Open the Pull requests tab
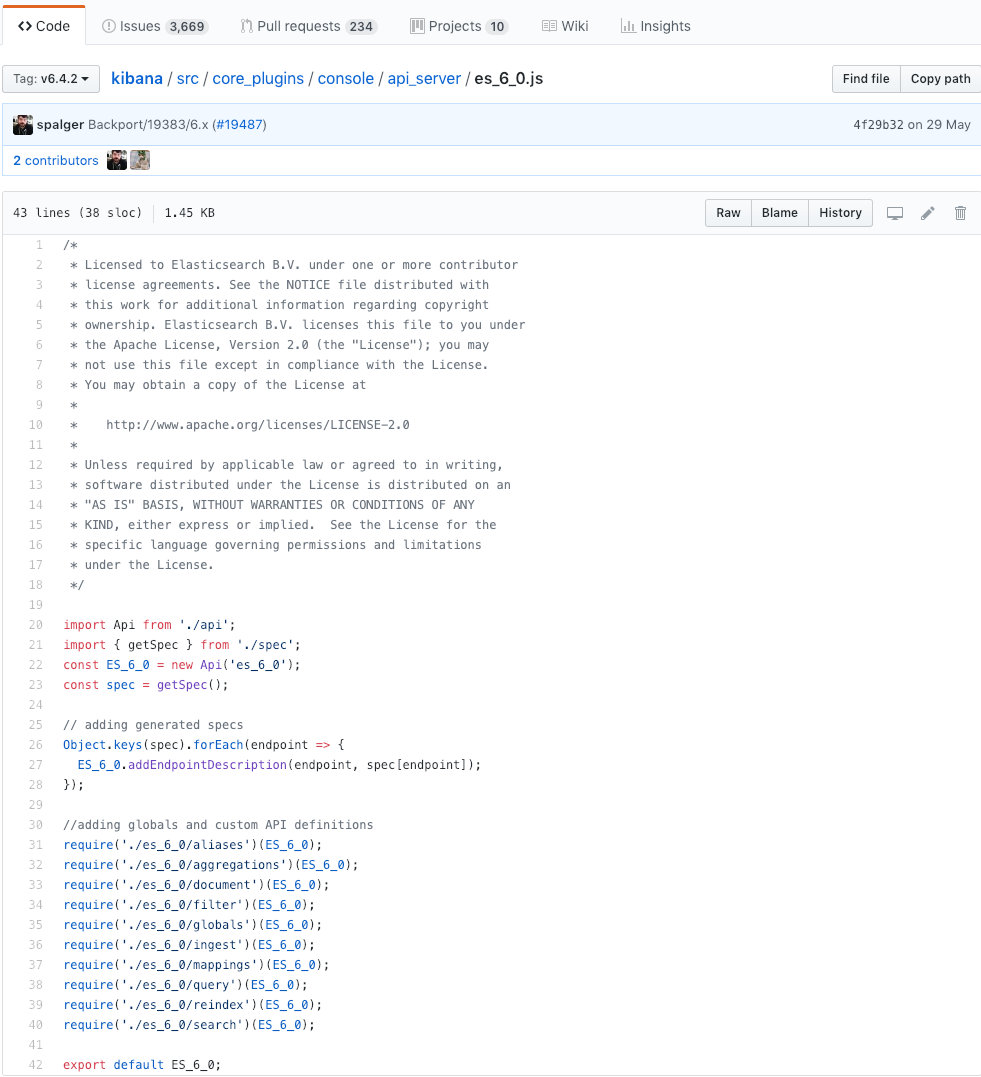Viewport: 981px width, 1077px height. [x=308, y=26]
